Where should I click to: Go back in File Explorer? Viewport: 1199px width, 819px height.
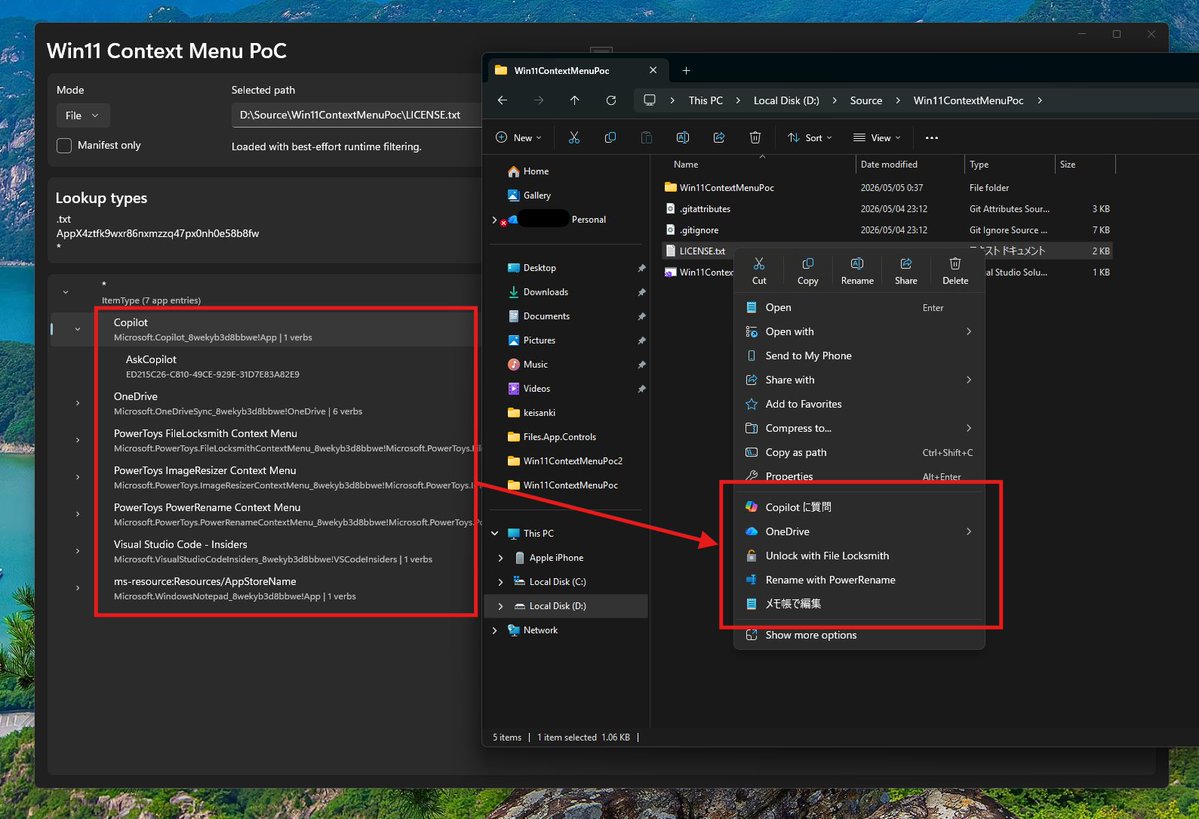coord(502,100)
